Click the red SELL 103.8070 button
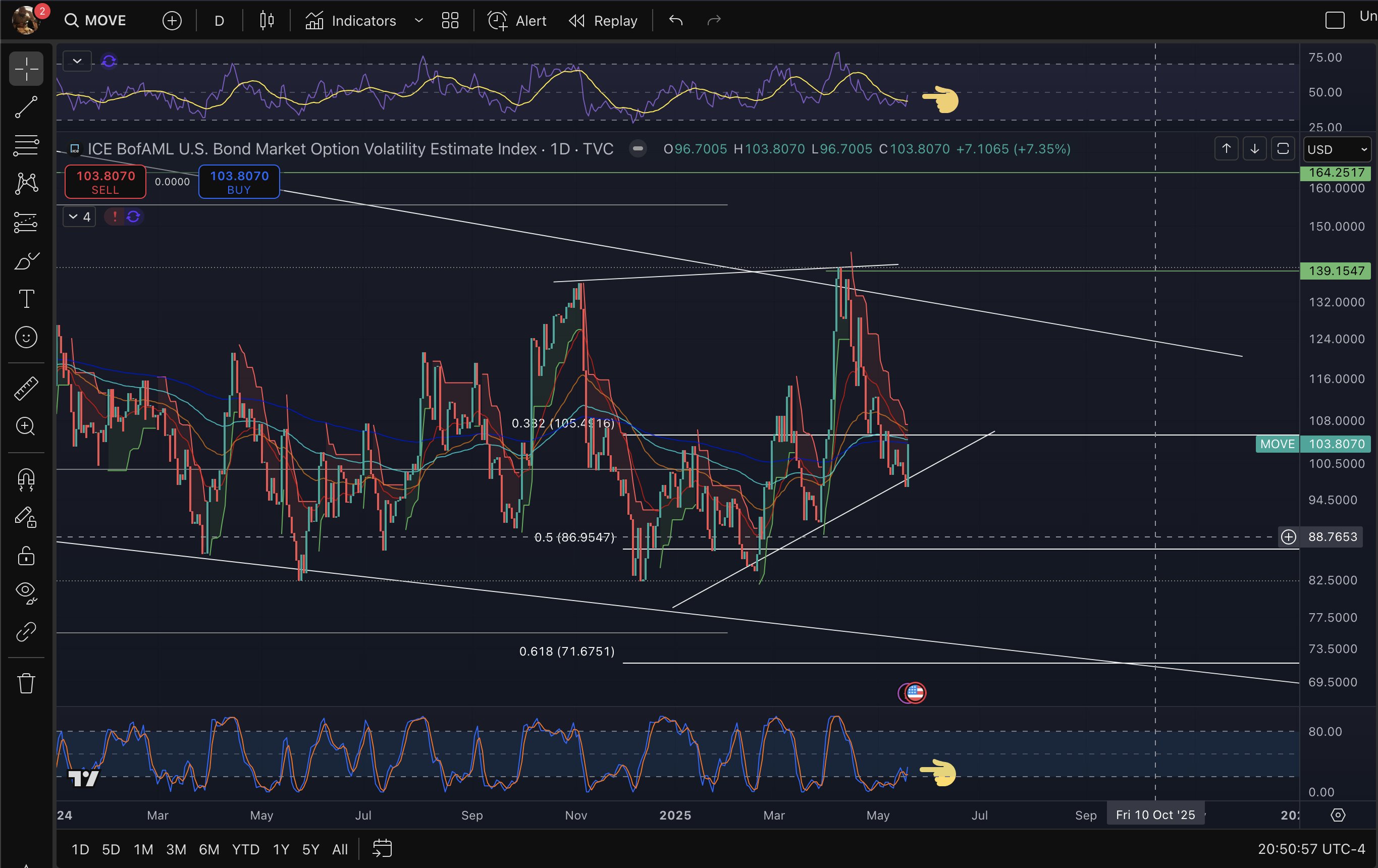 (105, 182)
